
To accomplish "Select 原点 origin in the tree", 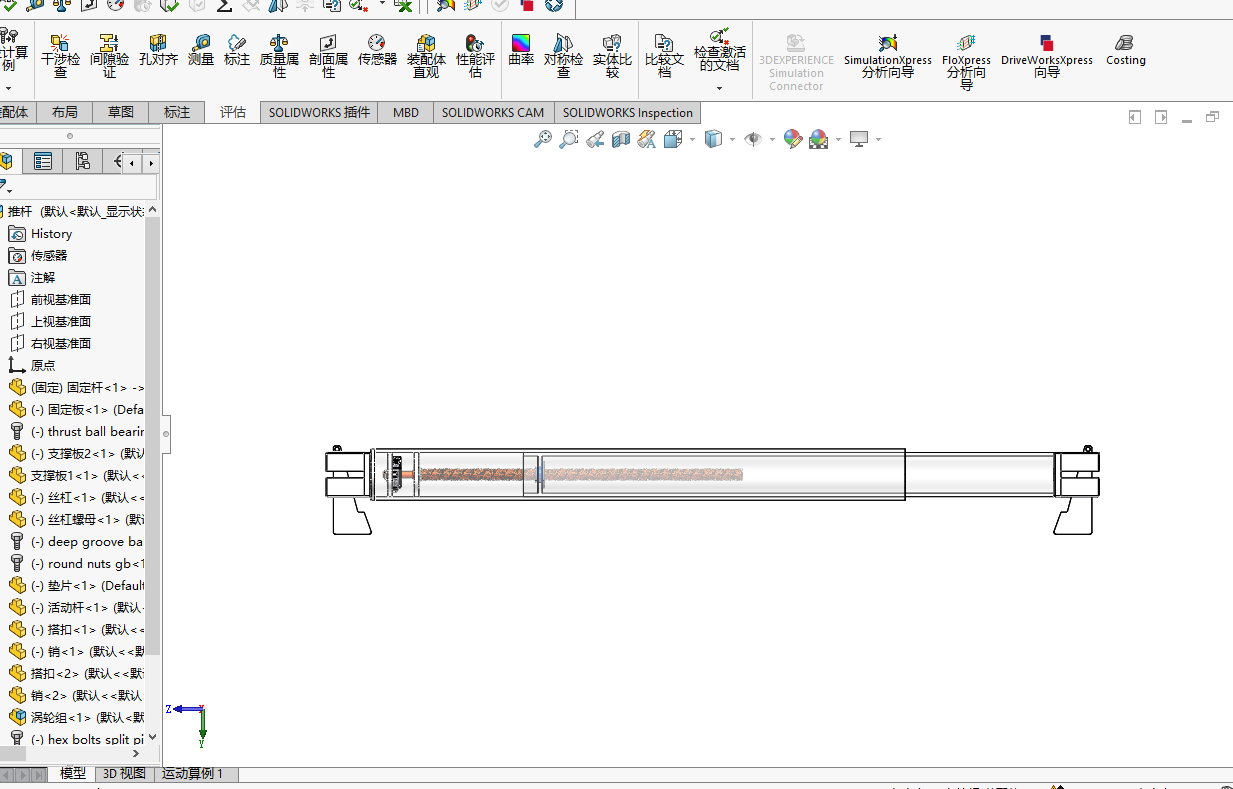I will point(42,365).
